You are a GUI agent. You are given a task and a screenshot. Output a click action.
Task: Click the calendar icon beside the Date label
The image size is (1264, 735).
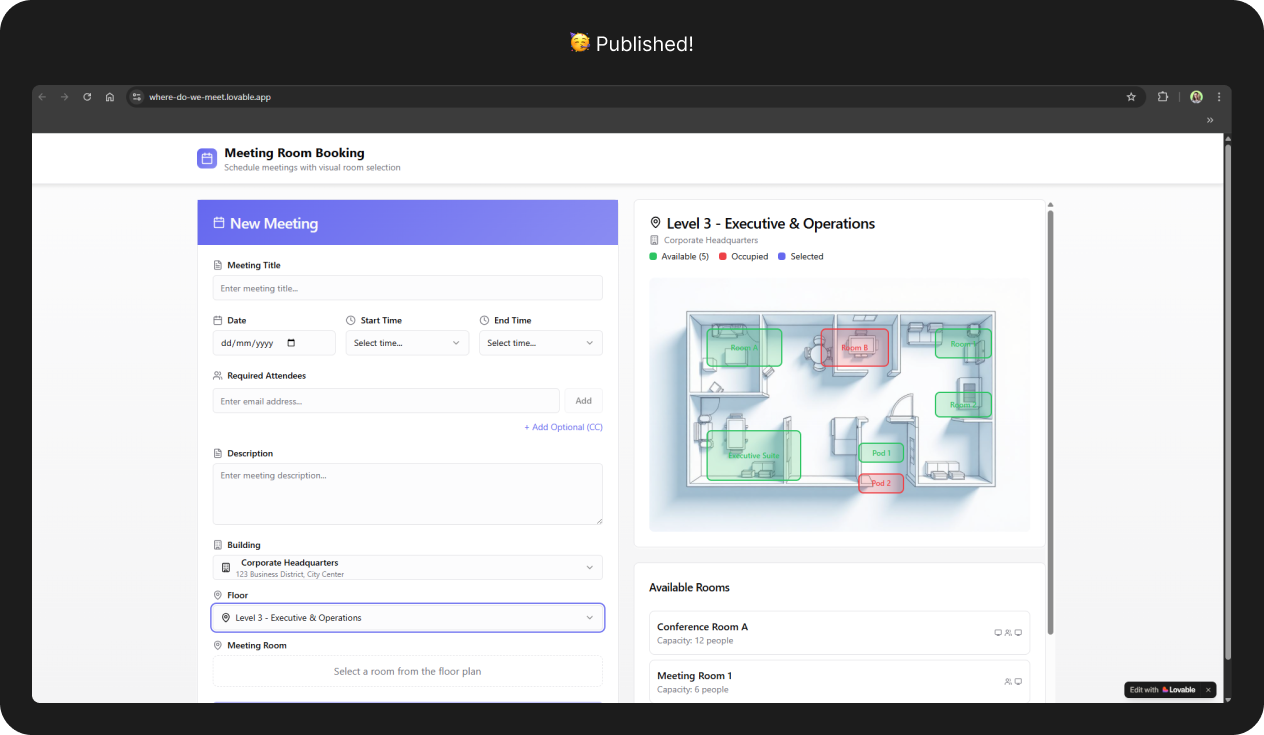[218, 320]
